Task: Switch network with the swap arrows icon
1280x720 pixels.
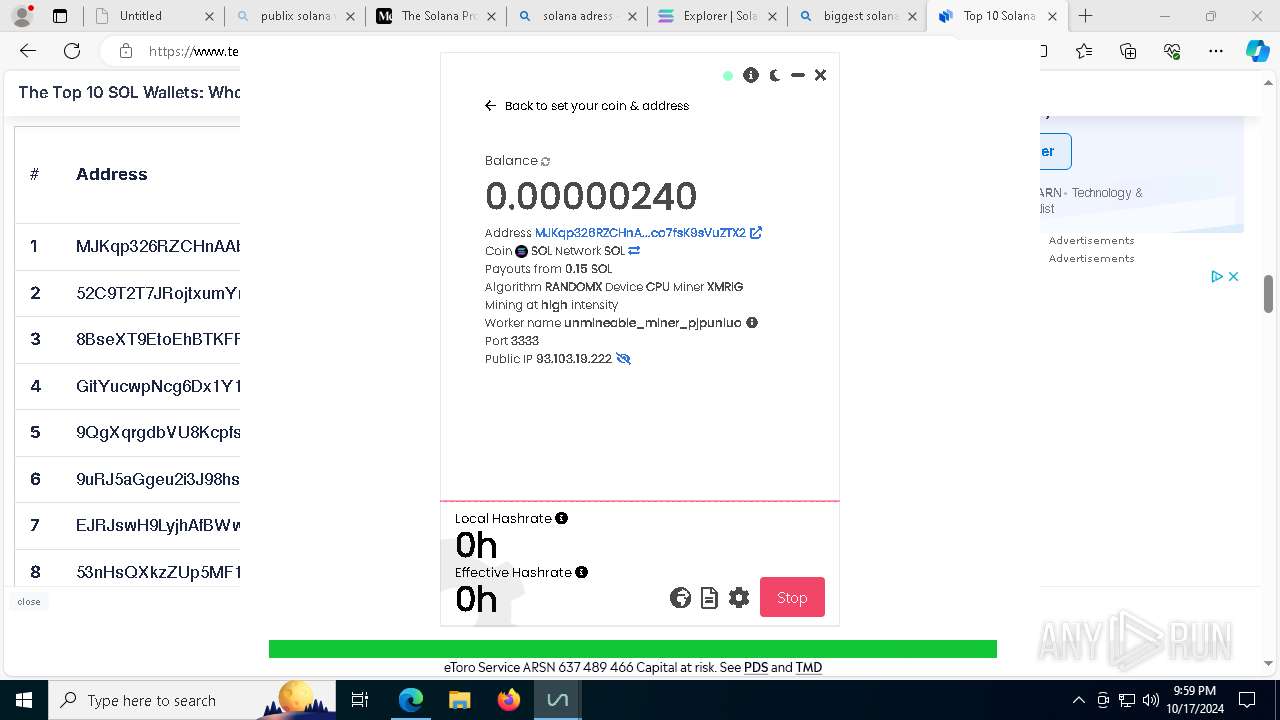Action: click(634, 251)
